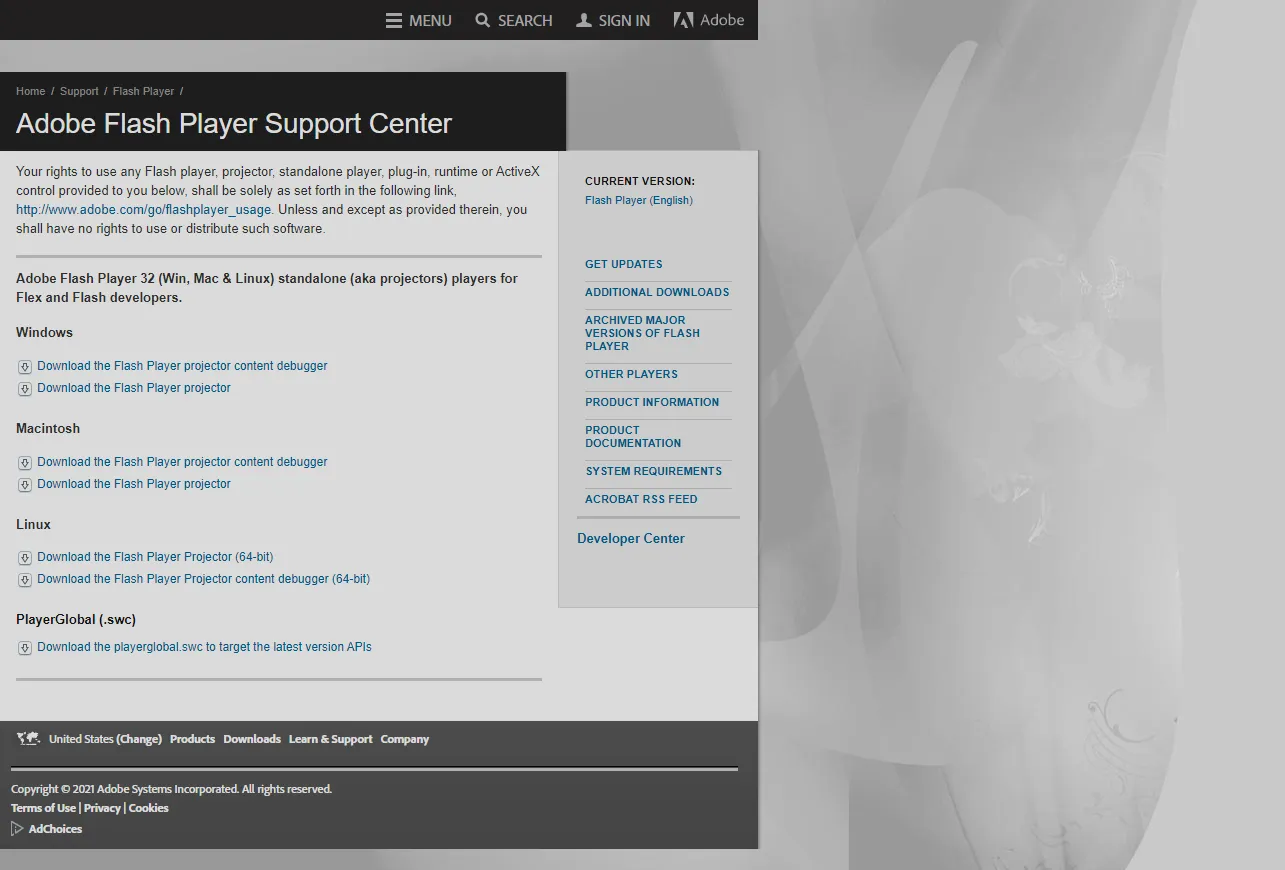The width and height of the screenshot is (1285, 870).
Task: Click the Windows section heading
Action: tap(44, 332)
